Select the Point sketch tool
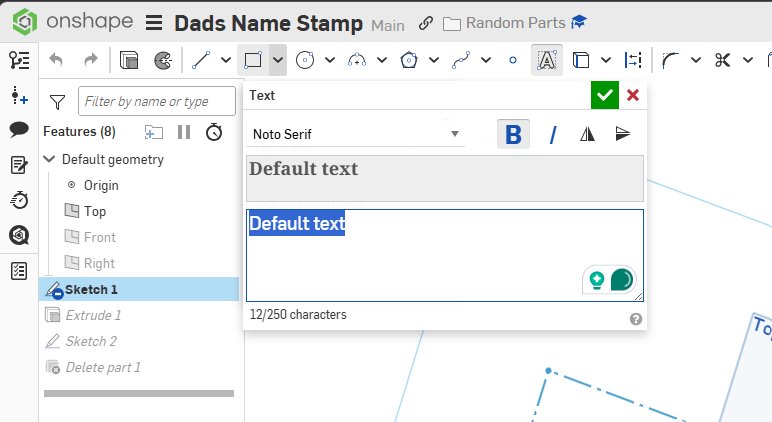772x422 pixels. tap(513, 60)
